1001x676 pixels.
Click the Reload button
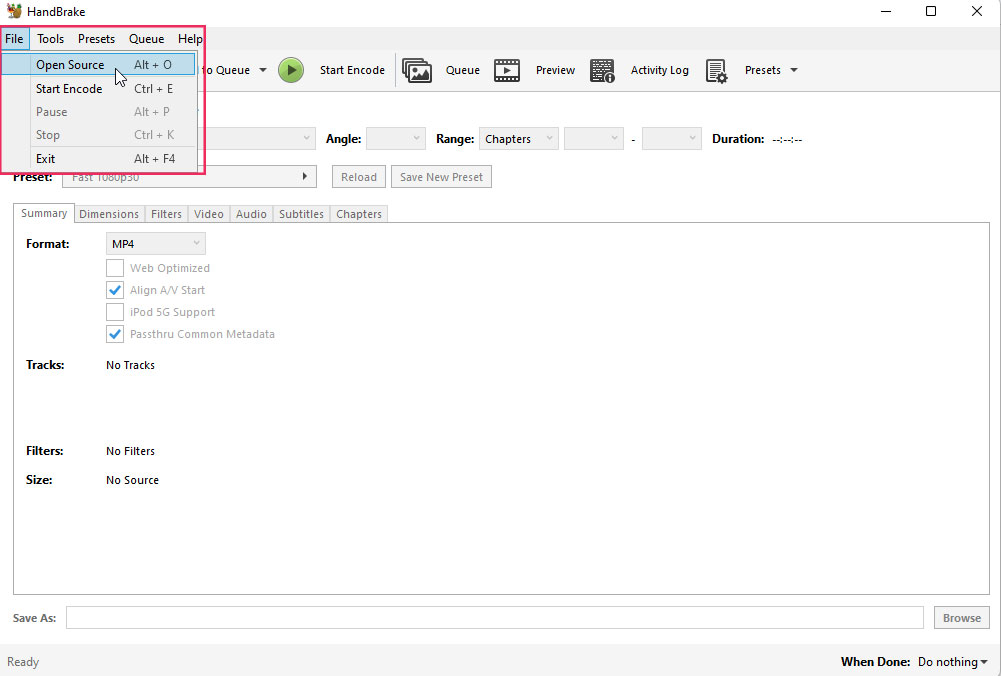[x=359, y=177]
